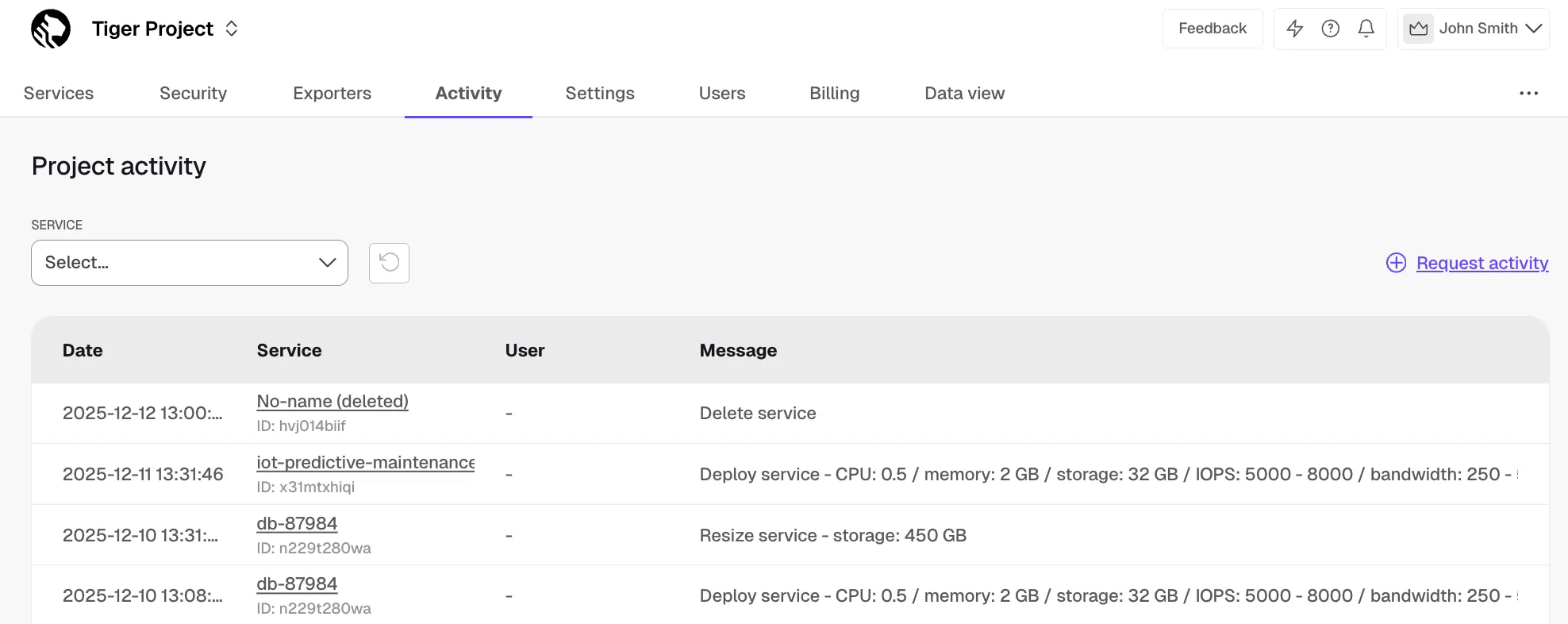Screen dimensions: 1568x624
Task: Click the 'Project activity' heading
Action: [119, 166]
